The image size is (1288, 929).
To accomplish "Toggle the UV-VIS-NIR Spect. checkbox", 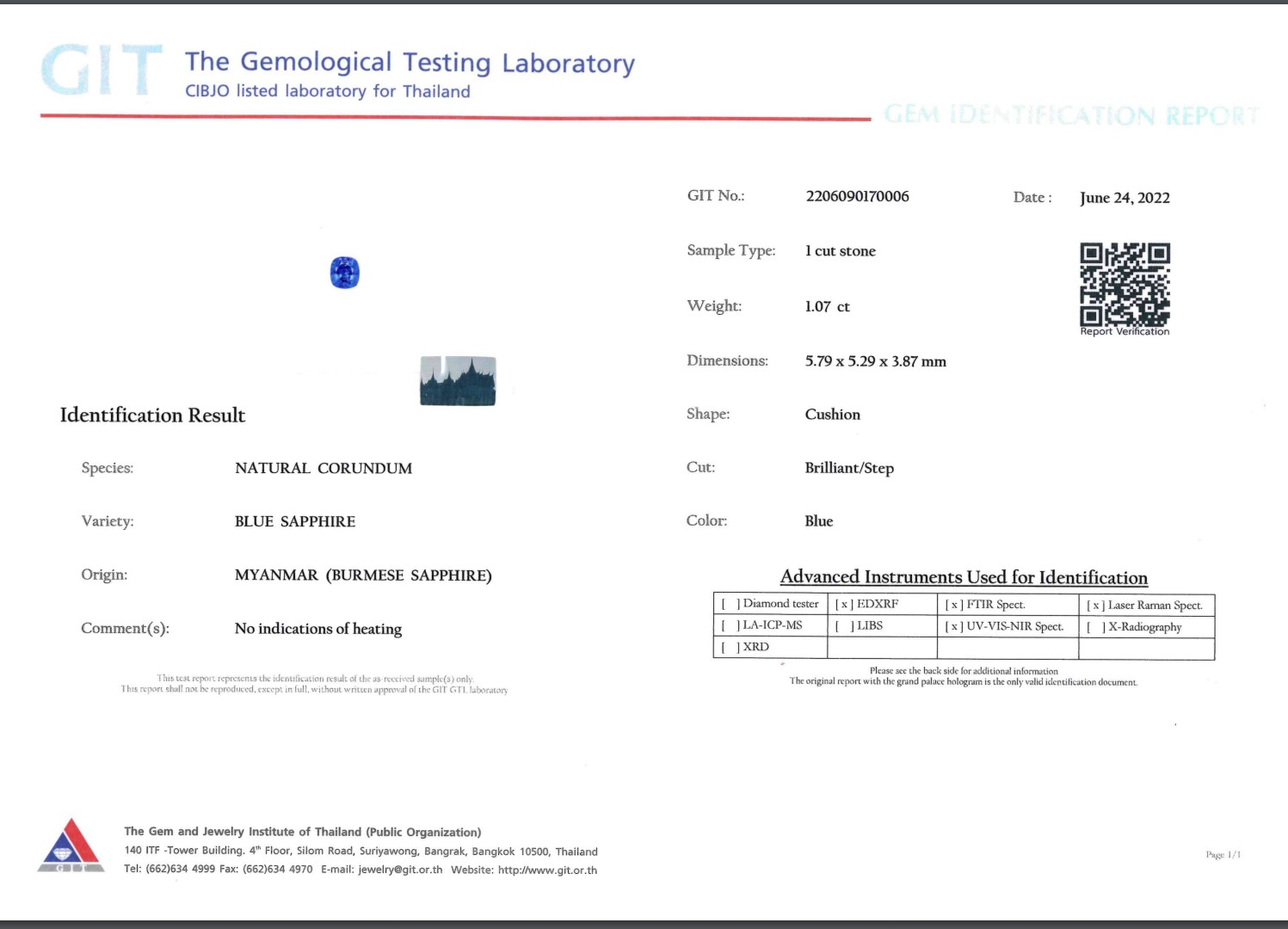I will (x=953, y=627).
